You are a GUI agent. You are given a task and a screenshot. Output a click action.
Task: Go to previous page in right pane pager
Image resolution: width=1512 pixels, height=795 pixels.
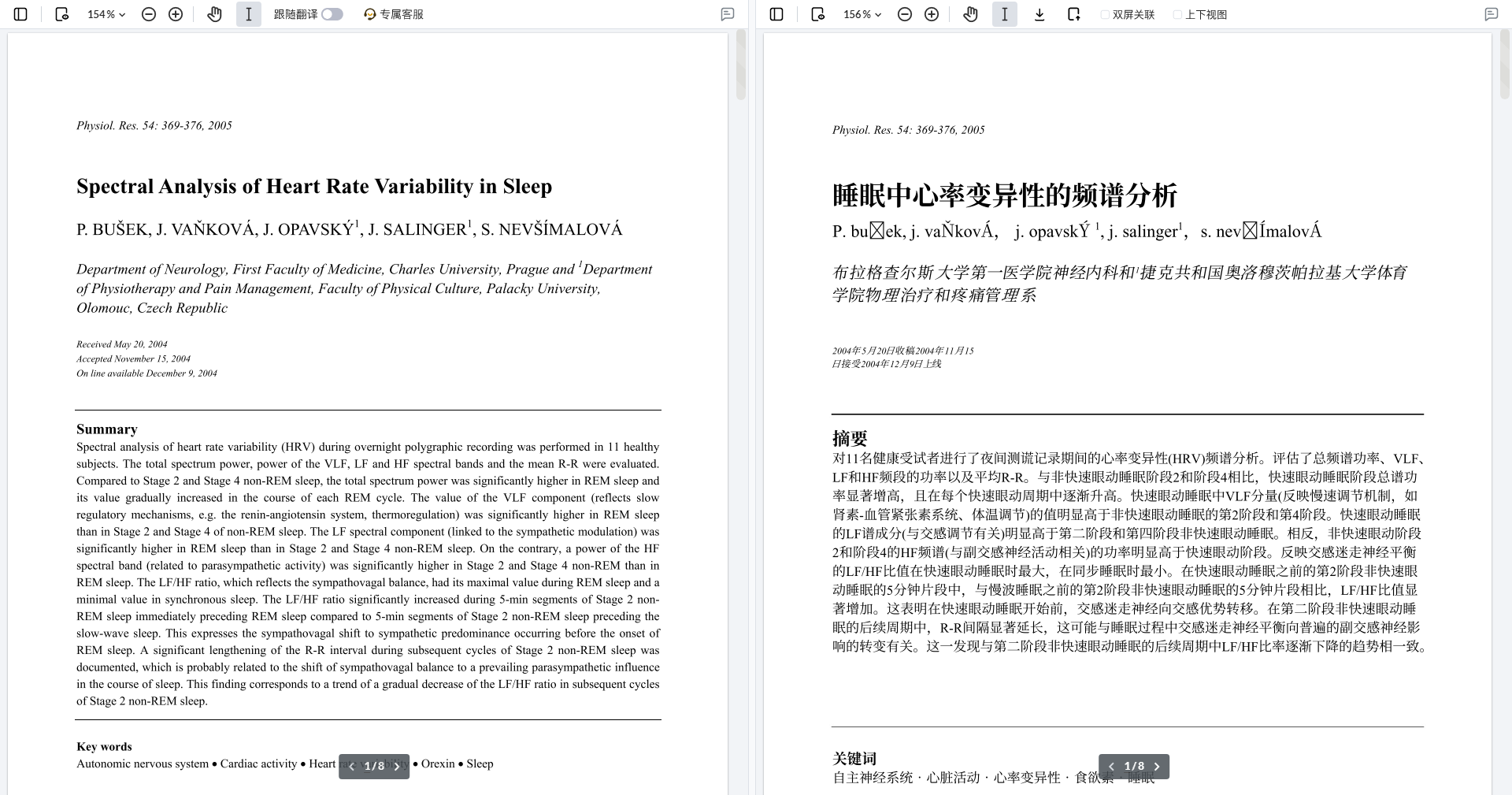coord(1111,766)
